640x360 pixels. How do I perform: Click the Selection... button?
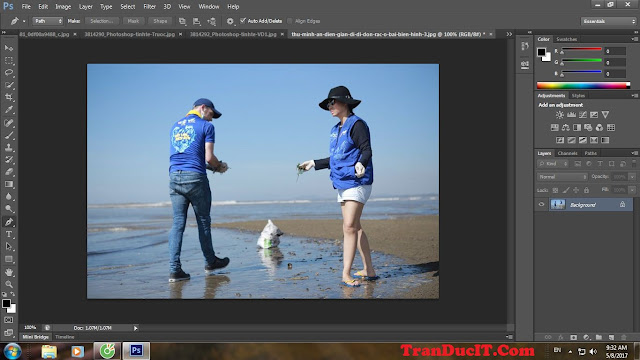pos(101,21)
